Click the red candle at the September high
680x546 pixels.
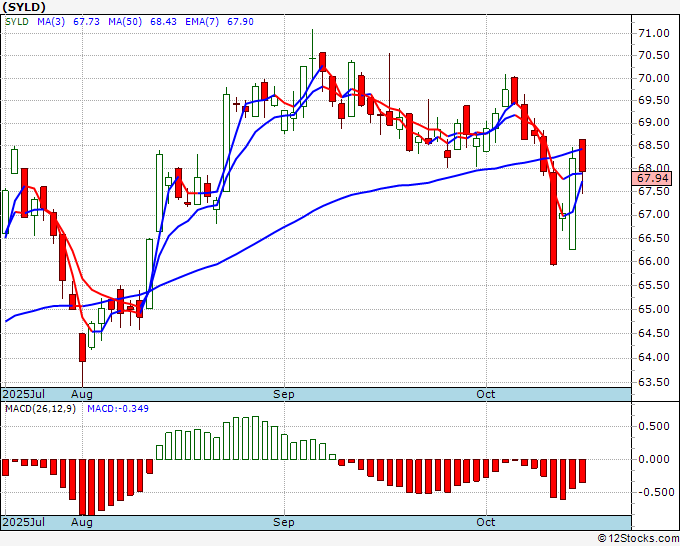323,62
